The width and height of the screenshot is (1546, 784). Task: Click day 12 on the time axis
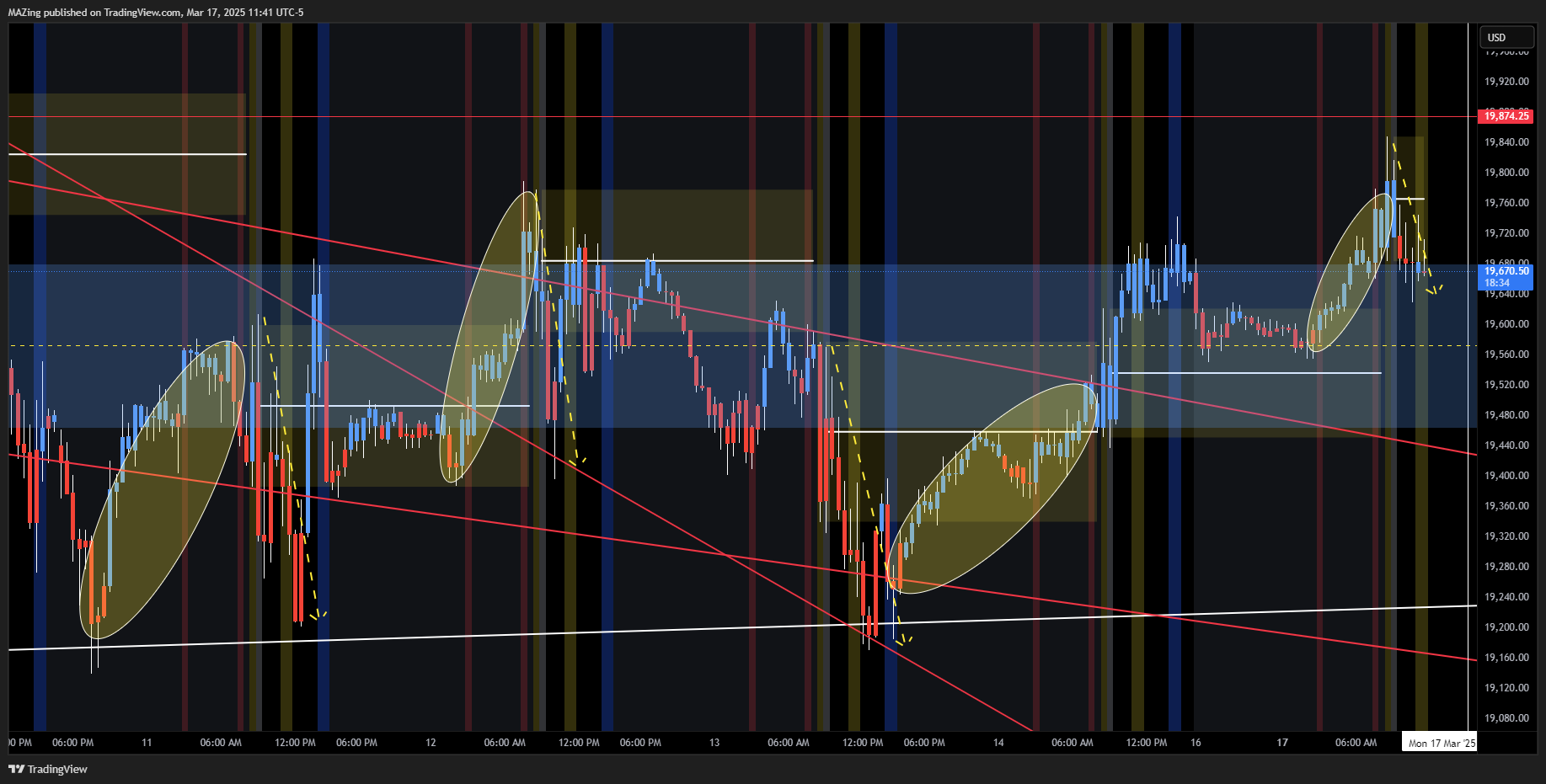[431, 743]
